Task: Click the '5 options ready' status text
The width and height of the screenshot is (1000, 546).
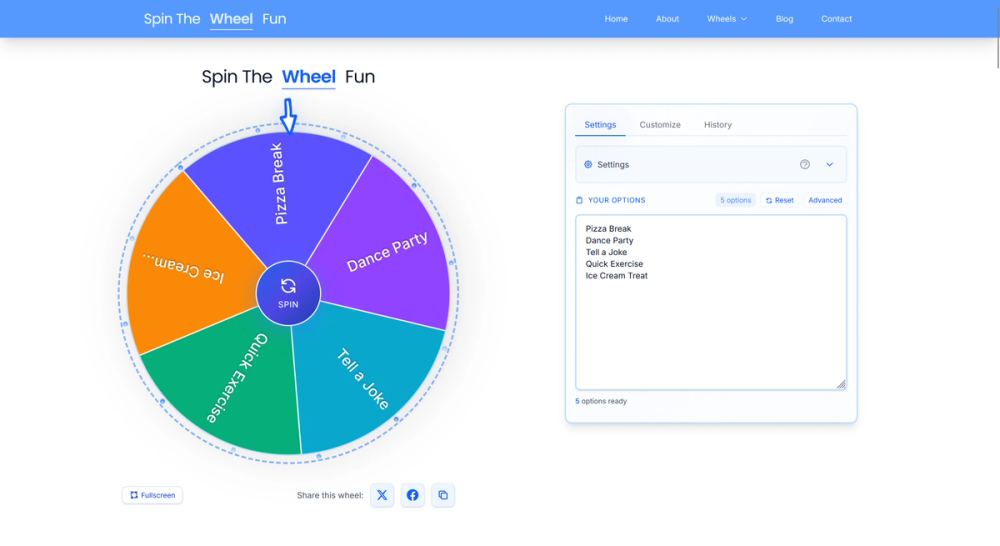Action: pyautogui.click(x=601, y=401)
